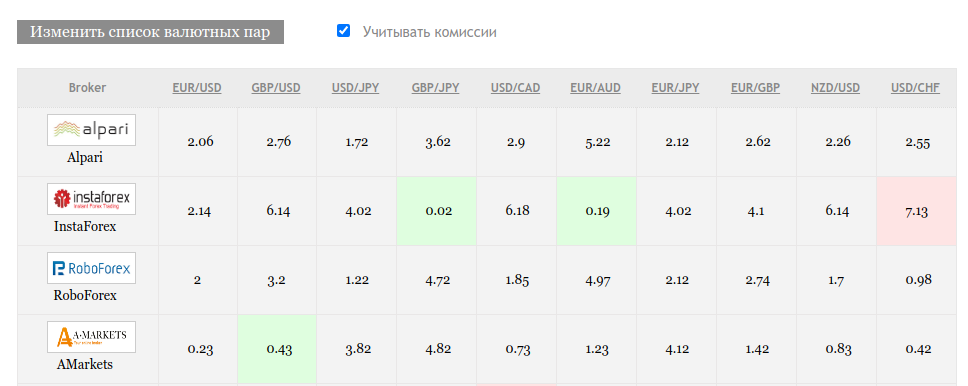The width and height of the screenshot is (968, 386).
Task: Open the GBP/JPY header link
Action: tap(436, 88)
